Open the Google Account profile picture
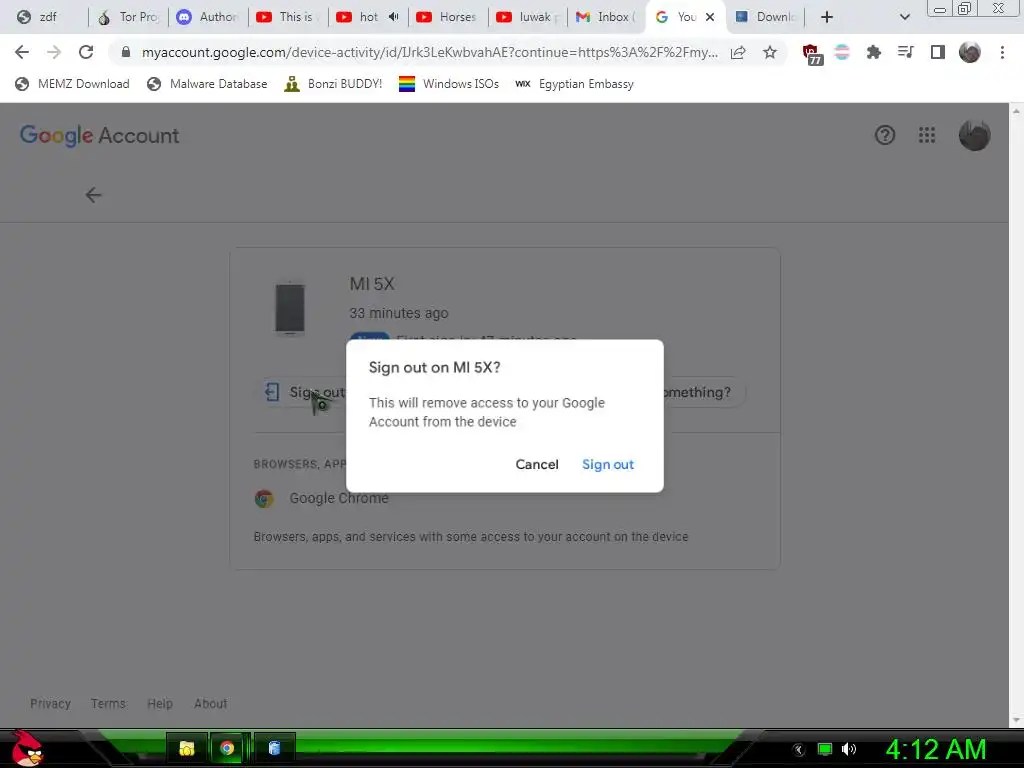Image resolution: width=1024 pixels, height=768 pixels. pyautogui.click(x=974, y=135)
